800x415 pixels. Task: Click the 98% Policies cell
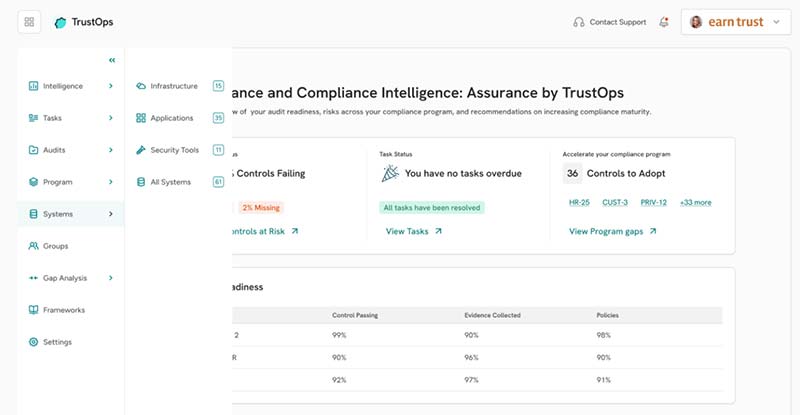pyautogui.click(x=604, y=335)
